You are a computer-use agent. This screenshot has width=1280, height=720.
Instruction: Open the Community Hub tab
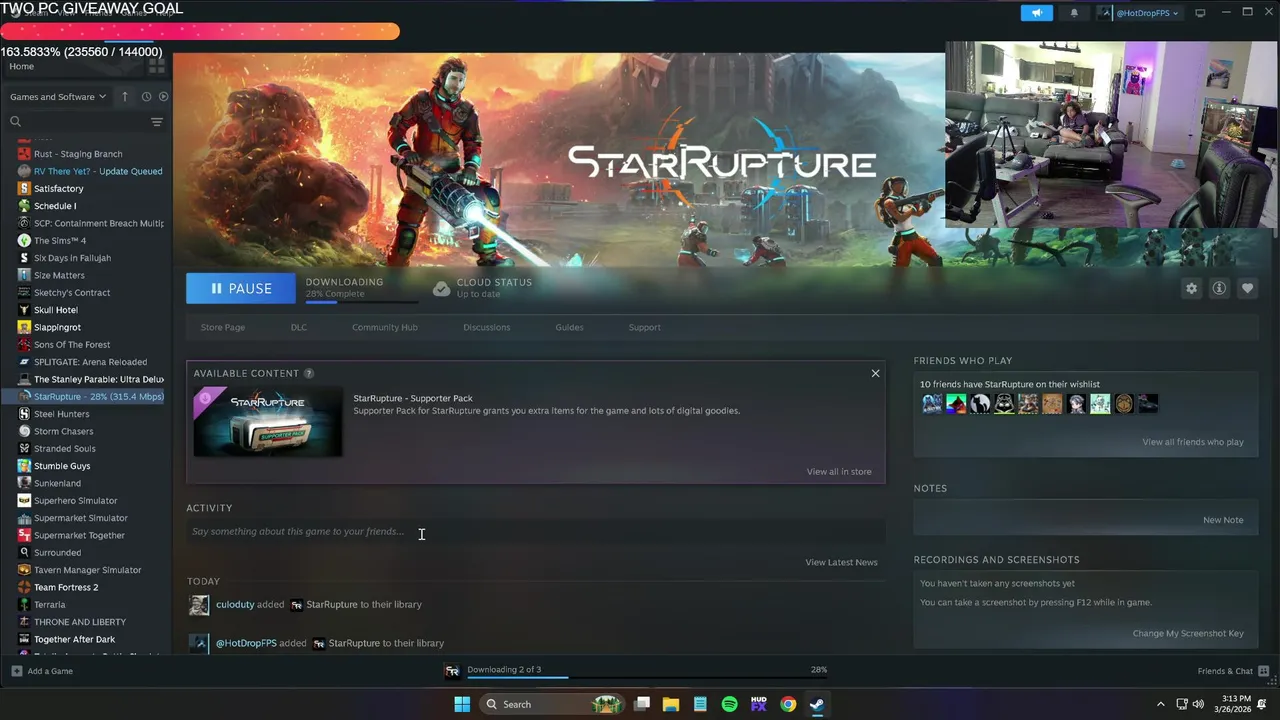coord(385,327)
